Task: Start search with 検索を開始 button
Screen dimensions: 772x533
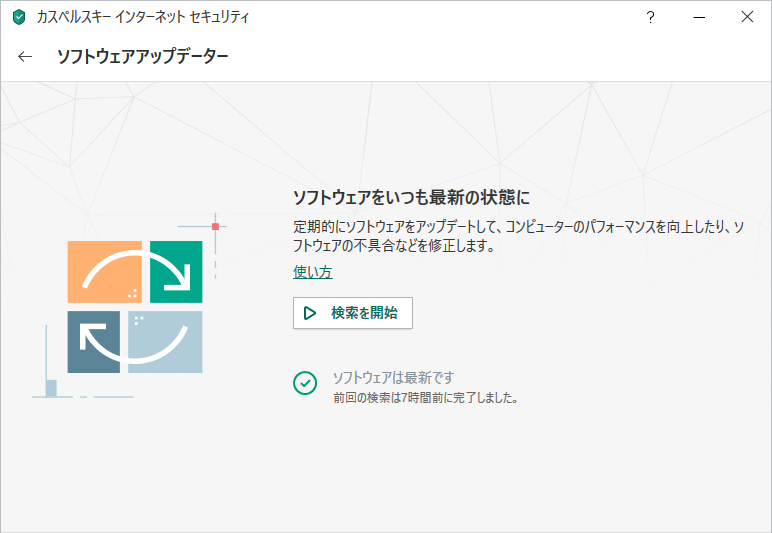Action: (x=353, y=313)
